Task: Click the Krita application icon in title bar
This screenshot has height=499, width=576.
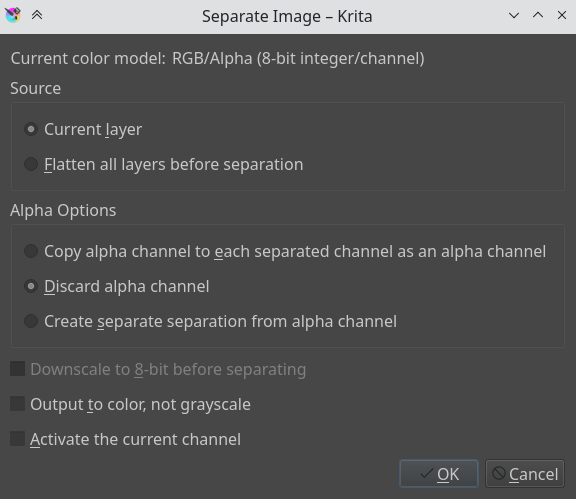Action: pos(13,15)
